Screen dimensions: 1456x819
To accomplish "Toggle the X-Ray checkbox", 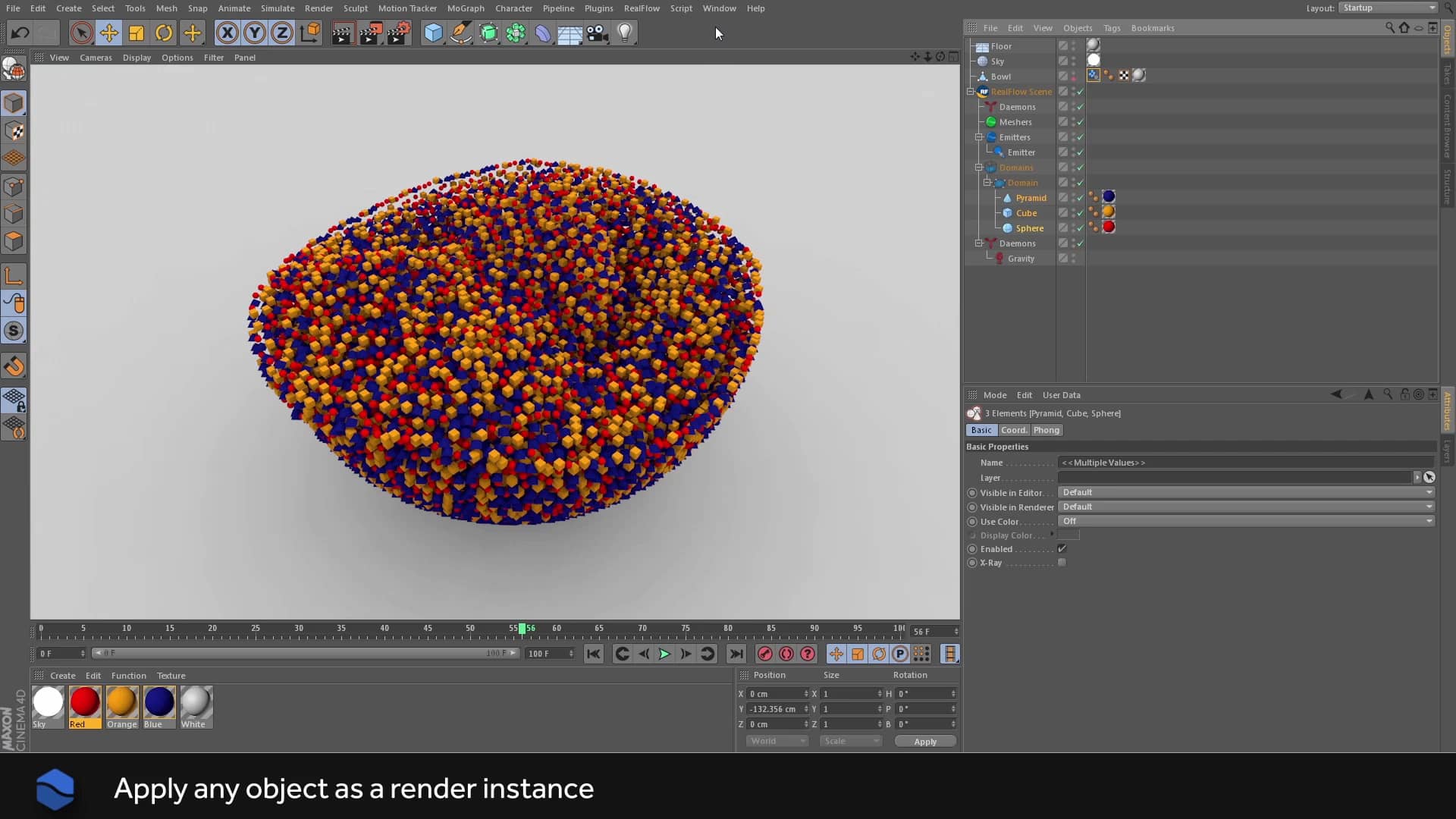I will 1062,563.
